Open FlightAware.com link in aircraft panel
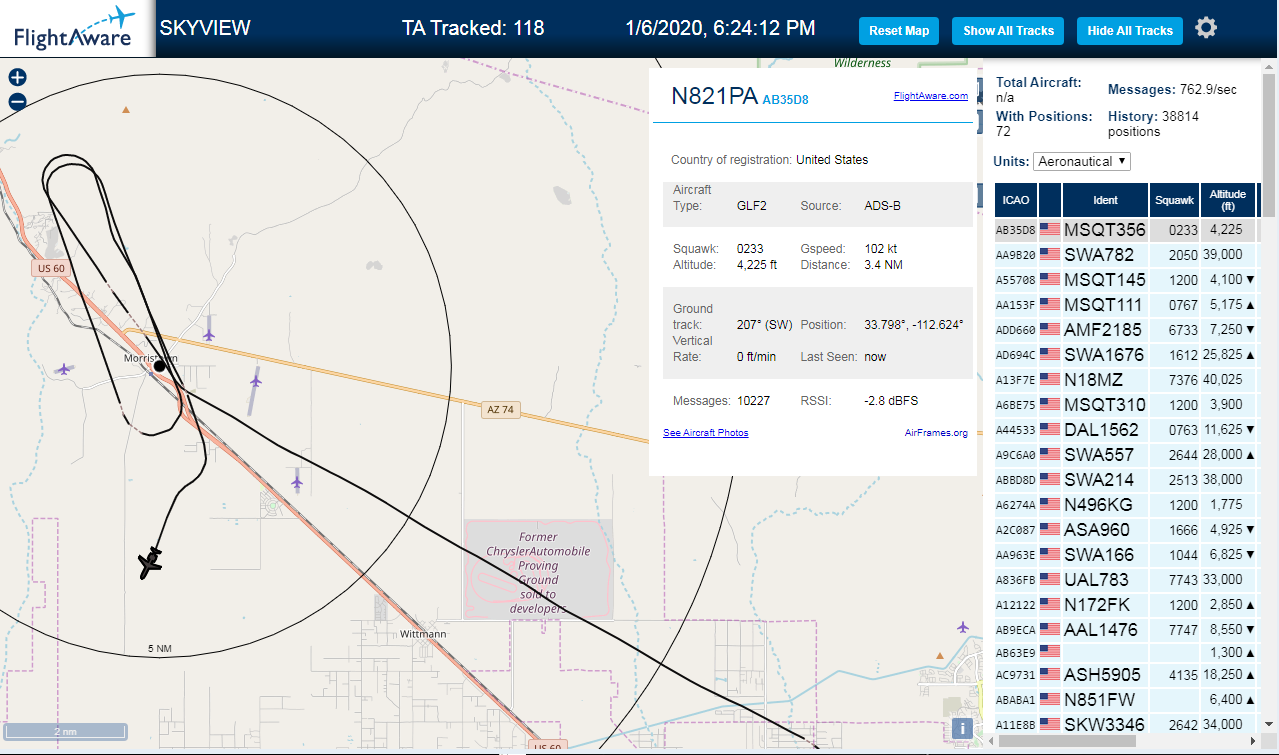Image resolution: width=1279 pixels, height=755 pixels. 930,96
